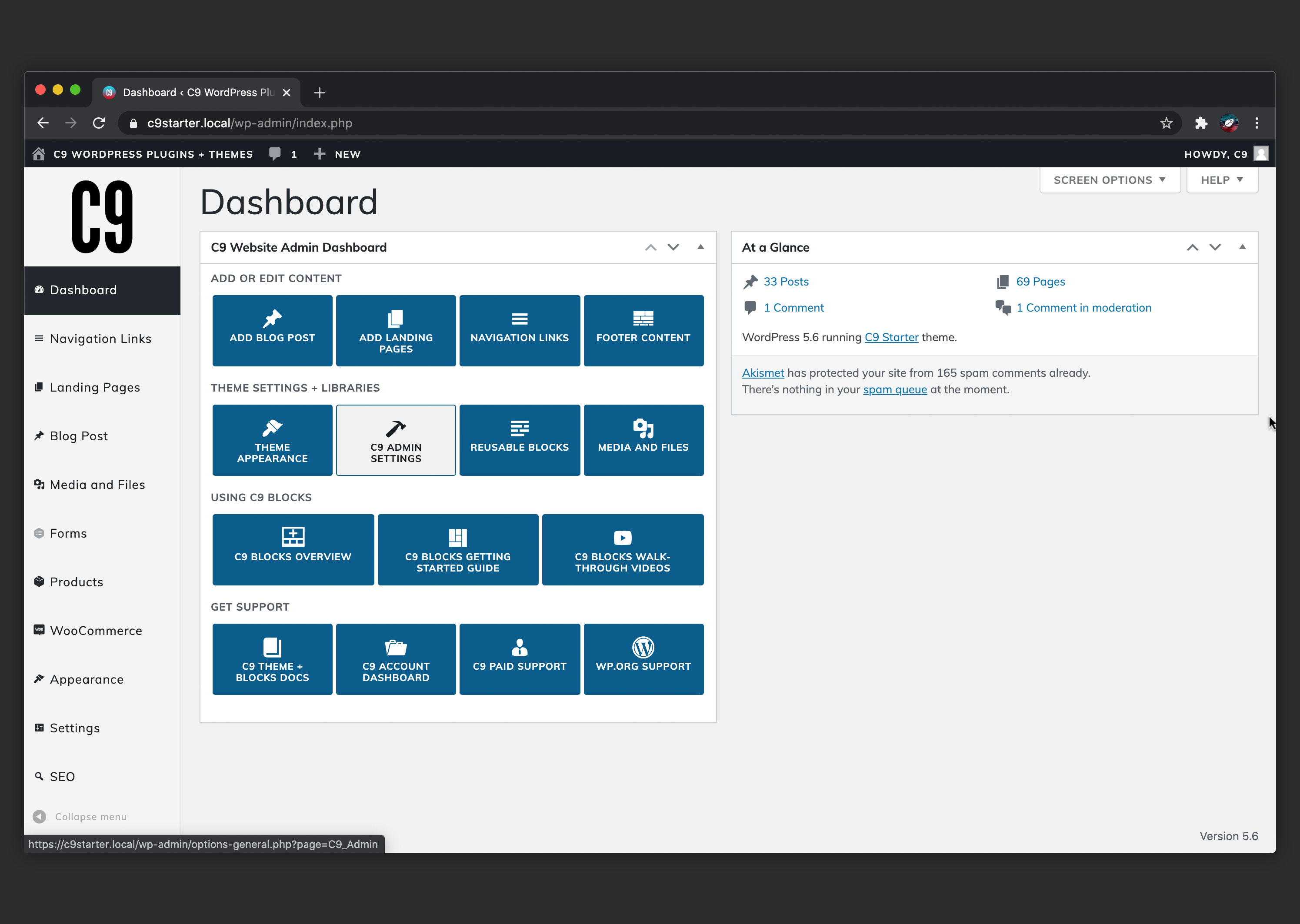The image size is (1300, 924).
Task: Move At a Glance panel down
Action: pos(1215,247)
